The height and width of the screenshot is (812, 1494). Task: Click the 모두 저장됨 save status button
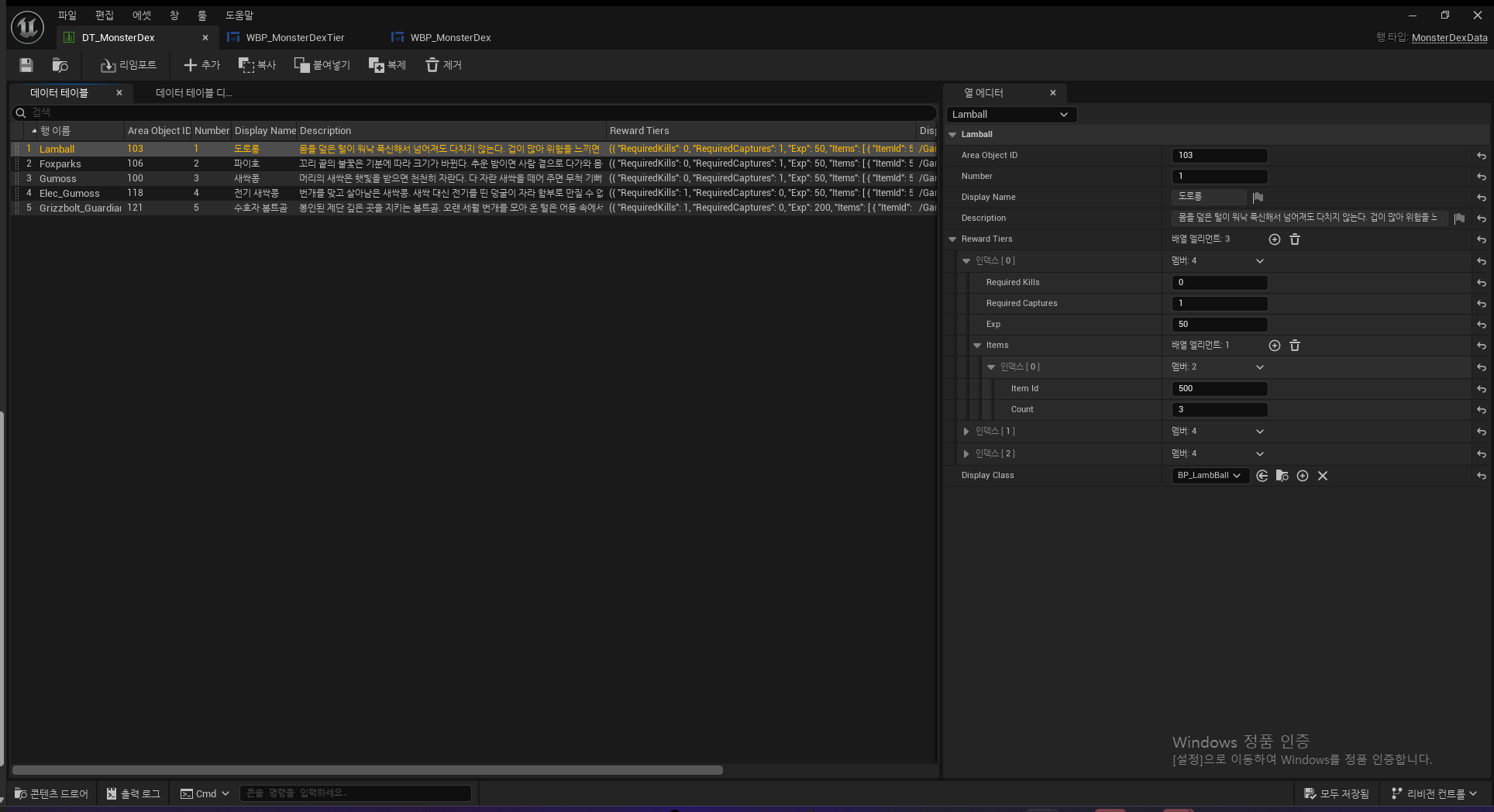click(1337, 793)
